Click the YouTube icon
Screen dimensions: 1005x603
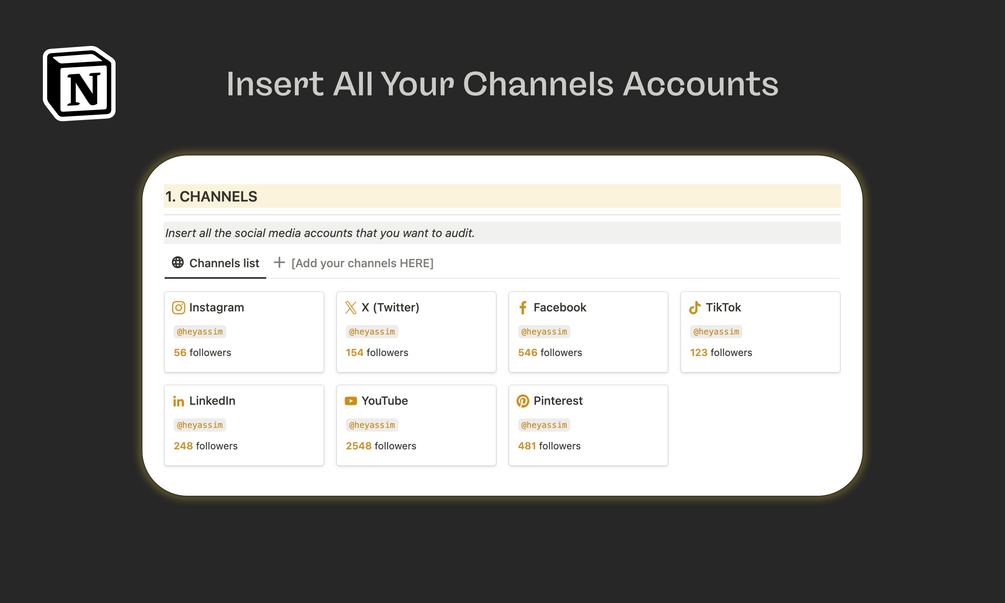pyautogui.click(x=351, y=401)
